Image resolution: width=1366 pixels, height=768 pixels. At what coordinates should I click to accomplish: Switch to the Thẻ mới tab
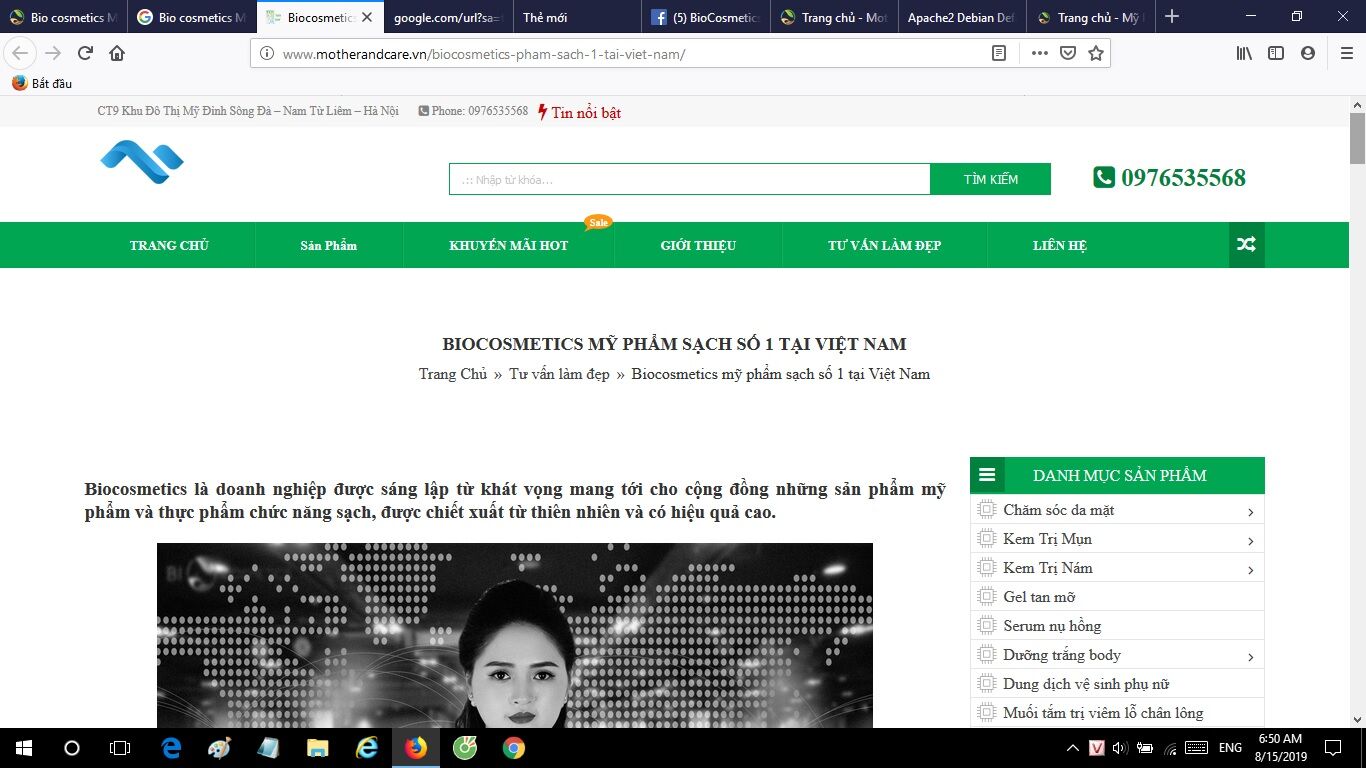pos(578,17)
